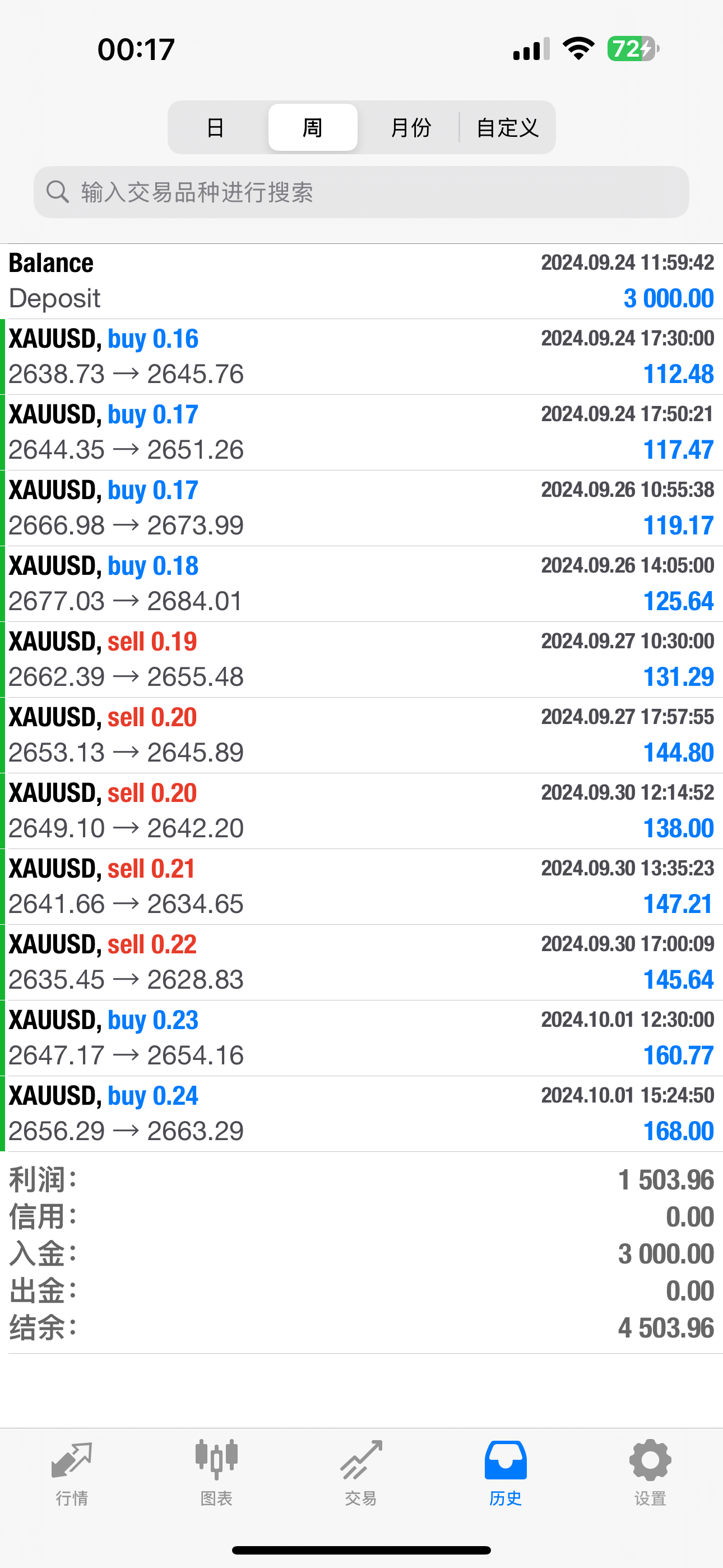
Task: Tap the 138.00 profit value
Action: coord(679,828)
